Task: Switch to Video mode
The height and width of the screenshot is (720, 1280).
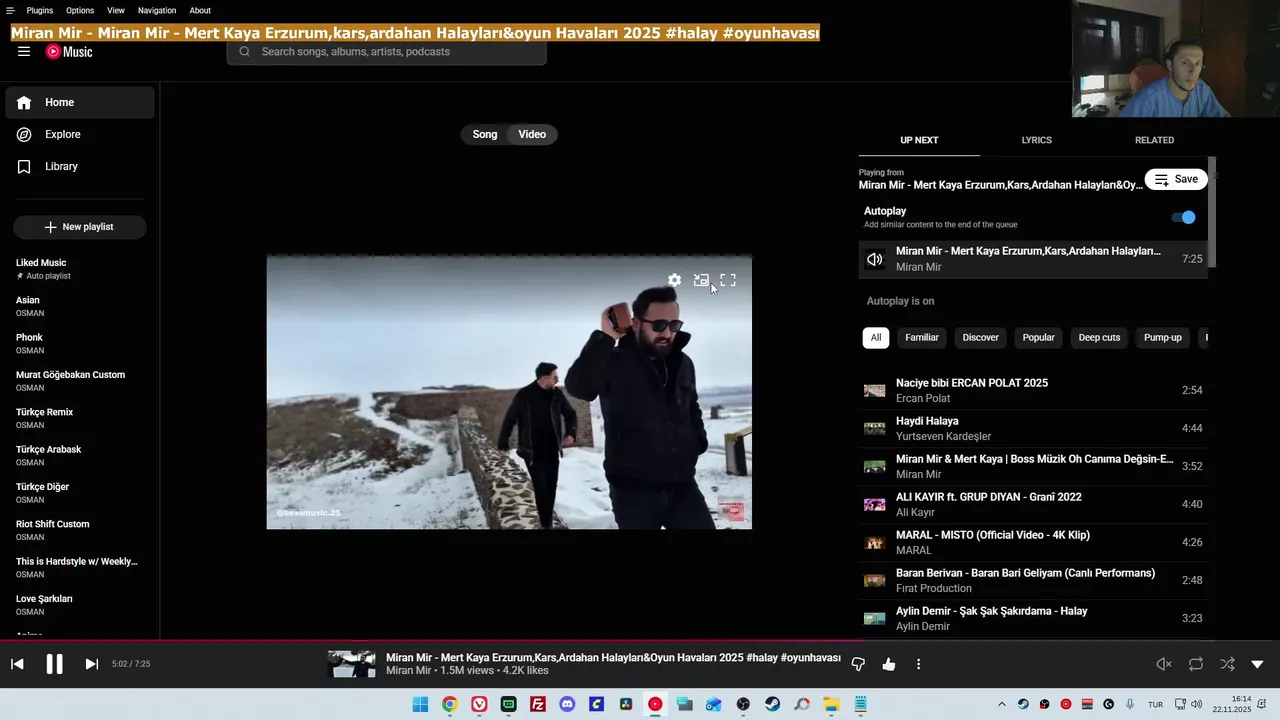Action: click(532, 134)
